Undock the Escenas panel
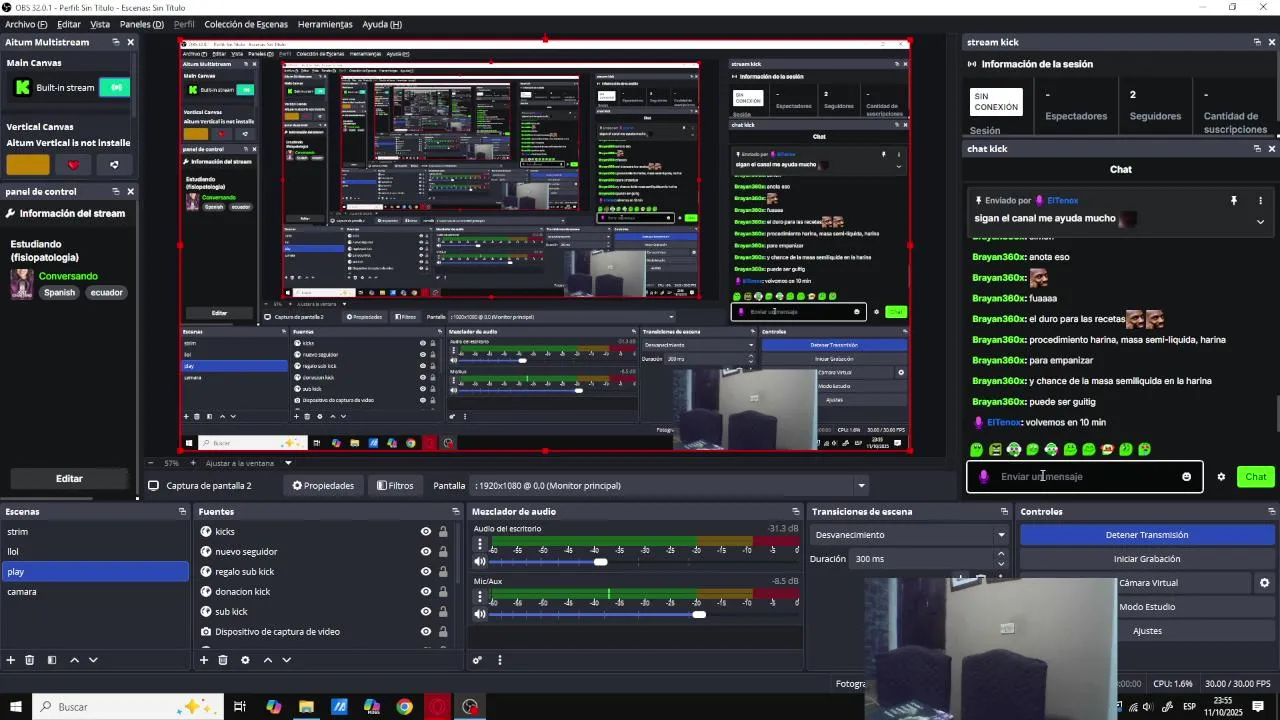This screenshot has height=720, width=1280. coord(182,512)
